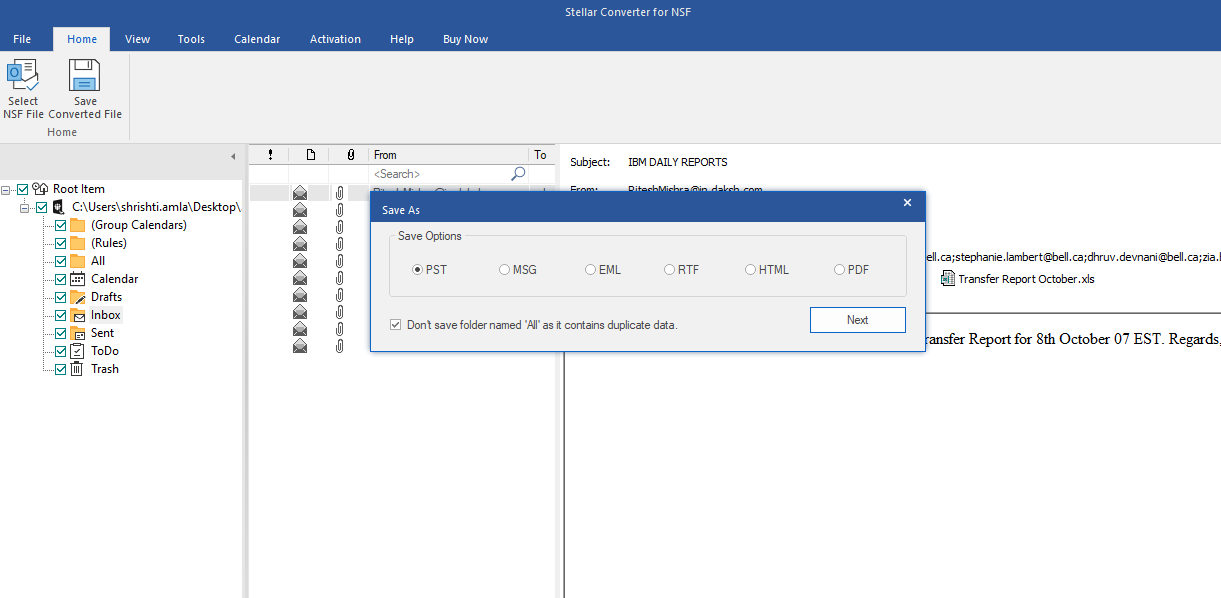The image size is (1221, 598).
Task: Click the Next button in Save As
Action: pos(857,320)
